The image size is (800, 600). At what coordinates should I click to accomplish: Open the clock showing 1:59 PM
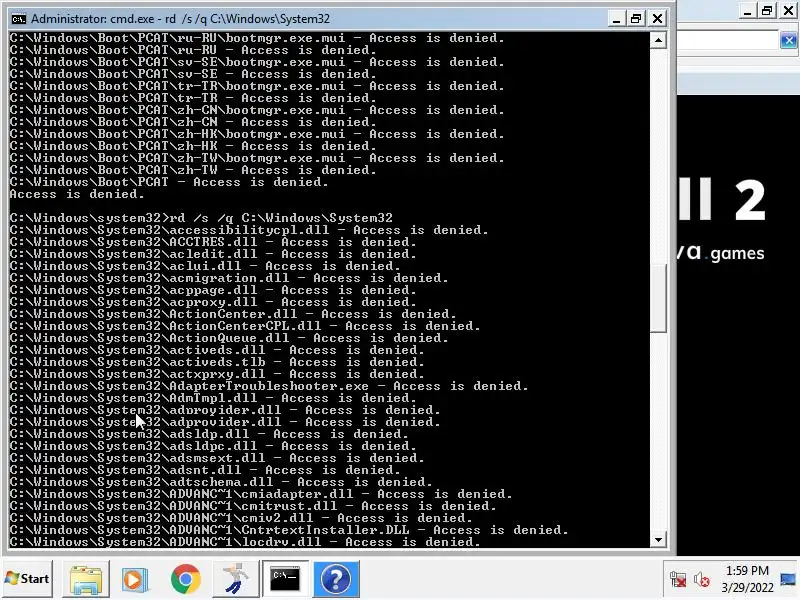coord(747,579)
